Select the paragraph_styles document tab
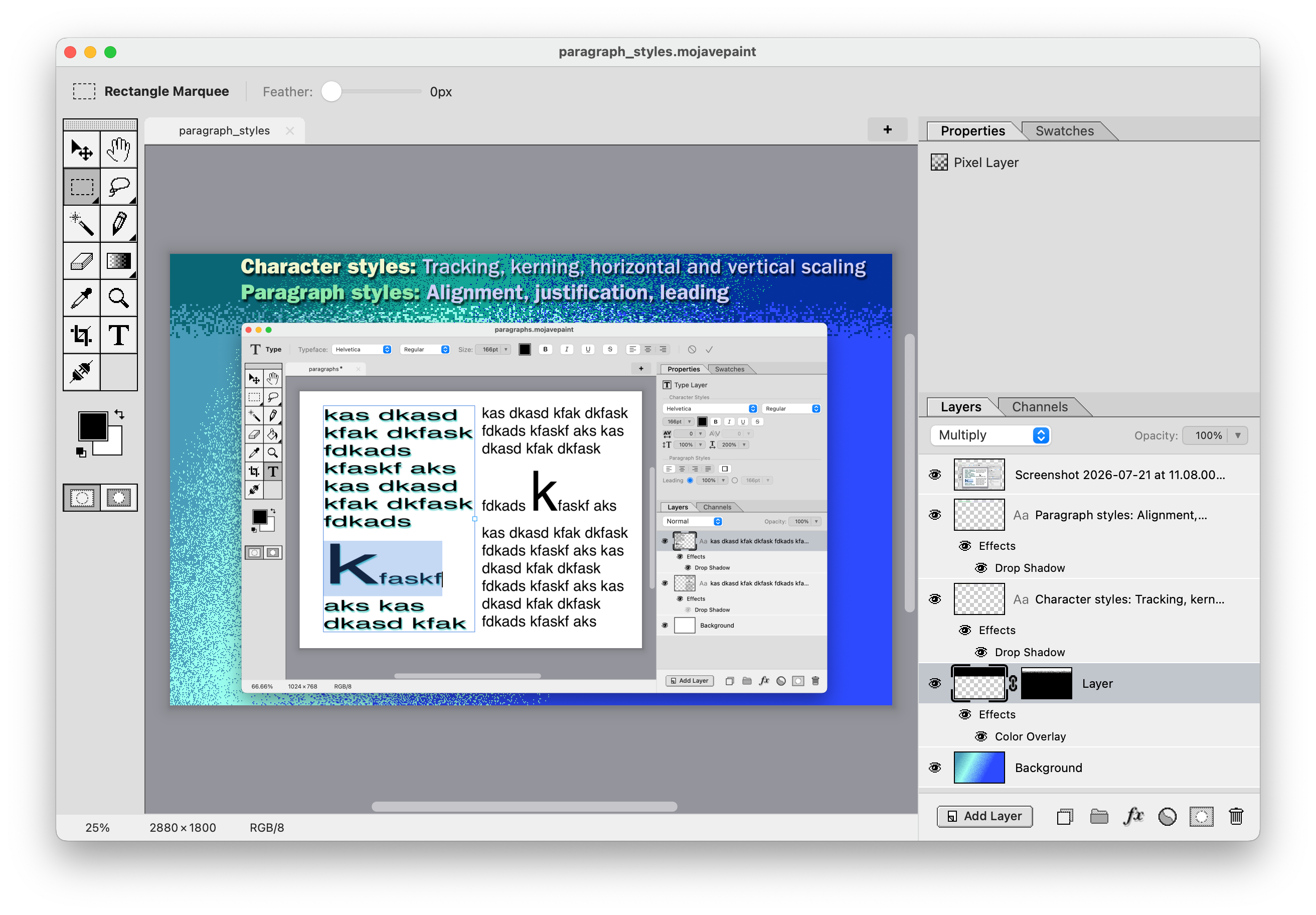This screenshot has width=1316, height=915. (224, 131)
